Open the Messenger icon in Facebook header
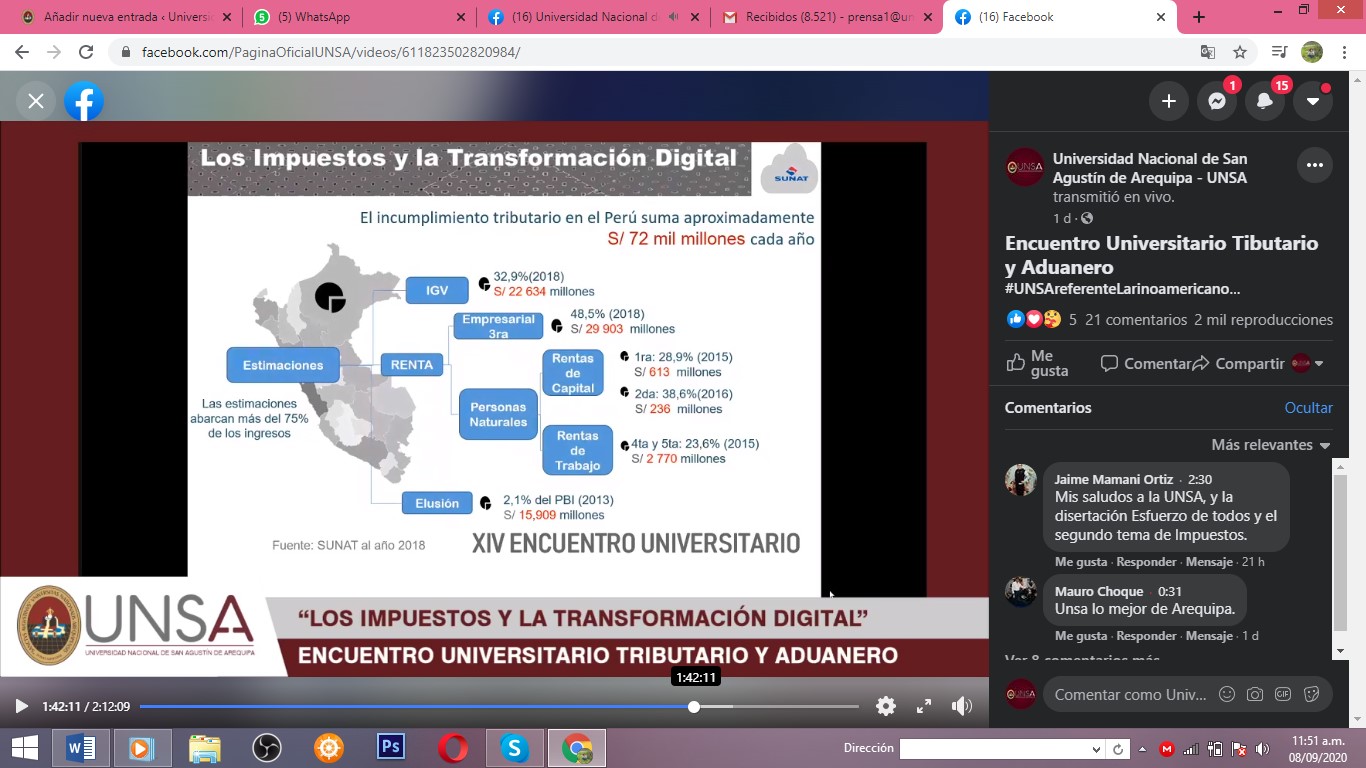This screenshot has height=768, width=1366. coord(1217,101)
